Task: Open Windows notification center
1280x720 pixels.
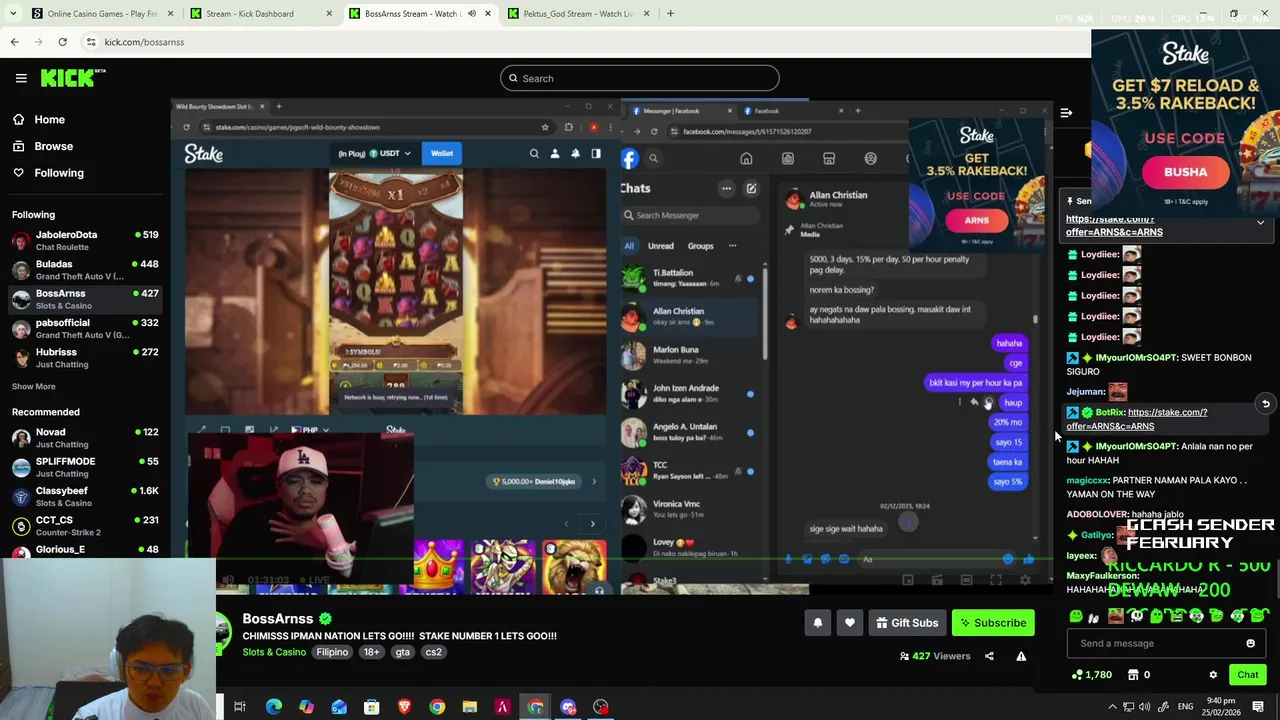Action: point(1258,707)
